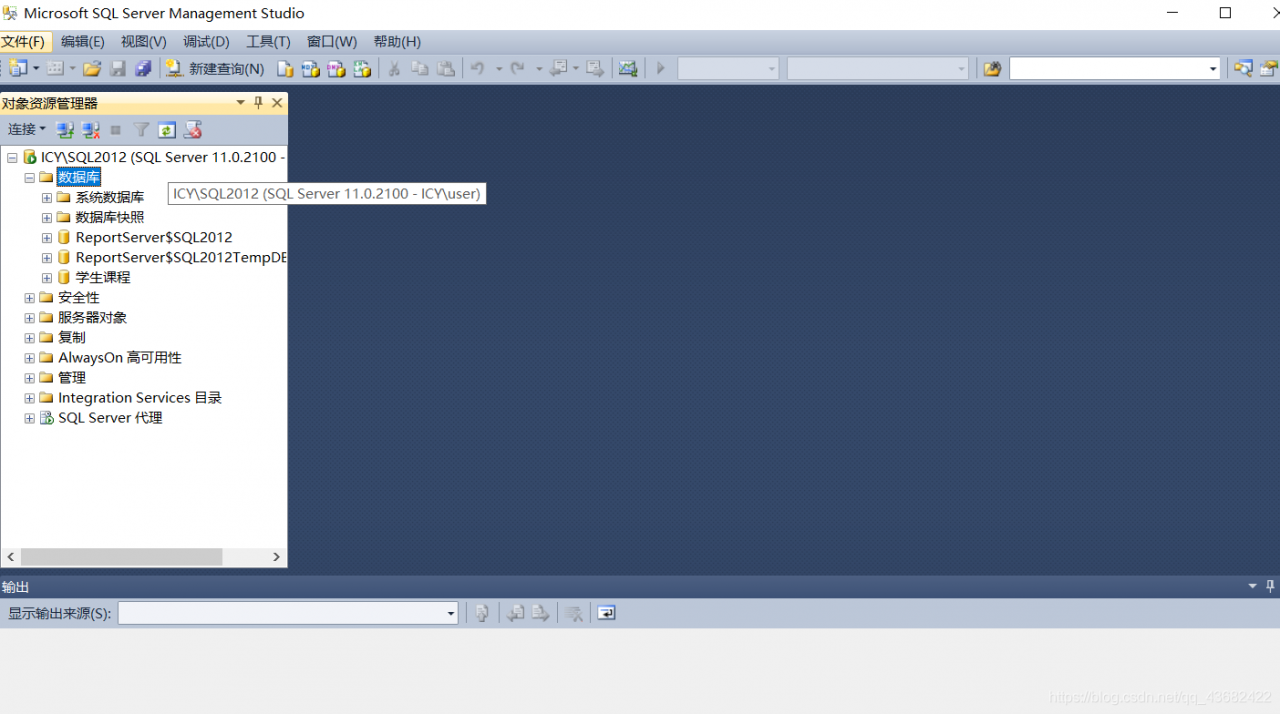Click the Connect Object Explorer icon
This screenshot has height=714, width=1280.
65,130
